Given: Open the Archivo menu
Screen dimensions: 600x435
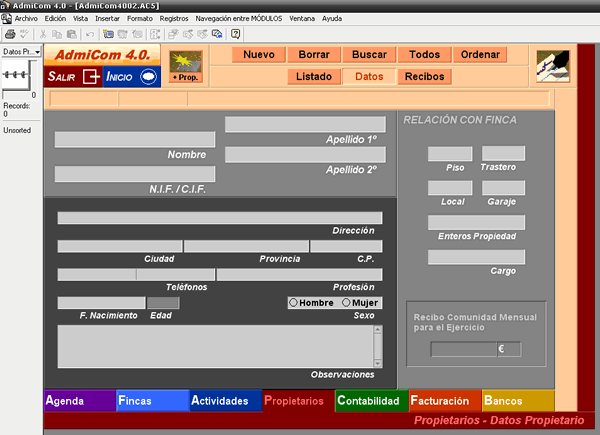Looking at the screenshot, I should point(26,18).
